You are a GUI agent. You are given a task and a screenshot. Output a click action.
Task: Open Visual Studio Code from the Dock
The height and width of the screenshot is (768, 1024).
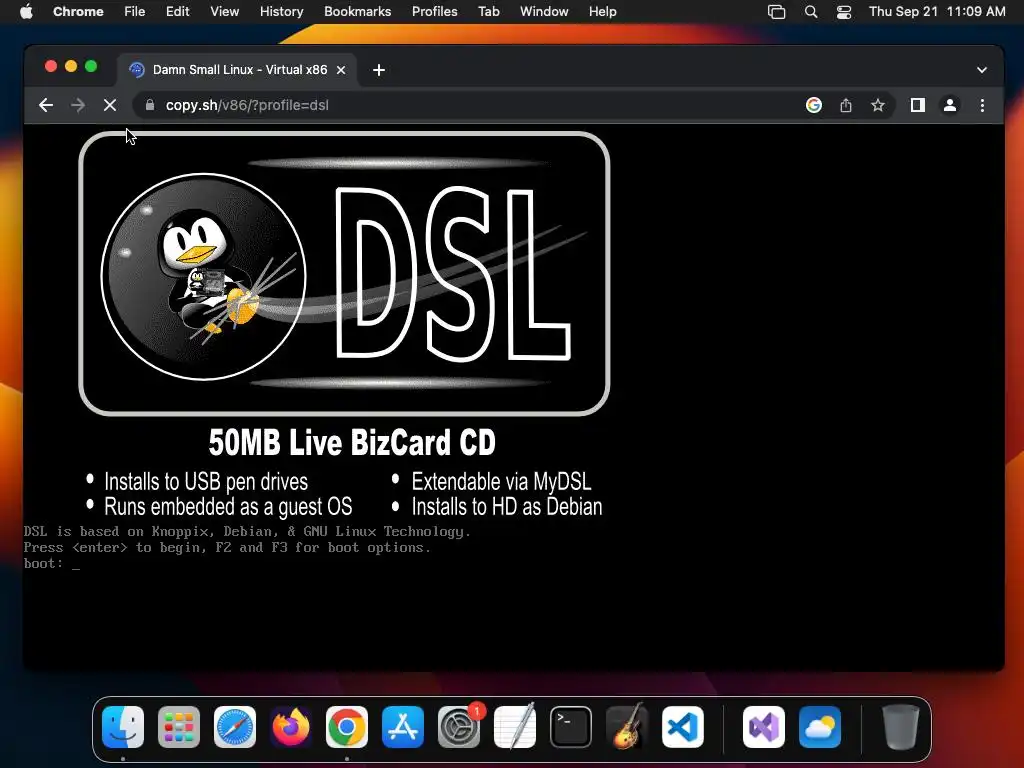pos(683,727)
